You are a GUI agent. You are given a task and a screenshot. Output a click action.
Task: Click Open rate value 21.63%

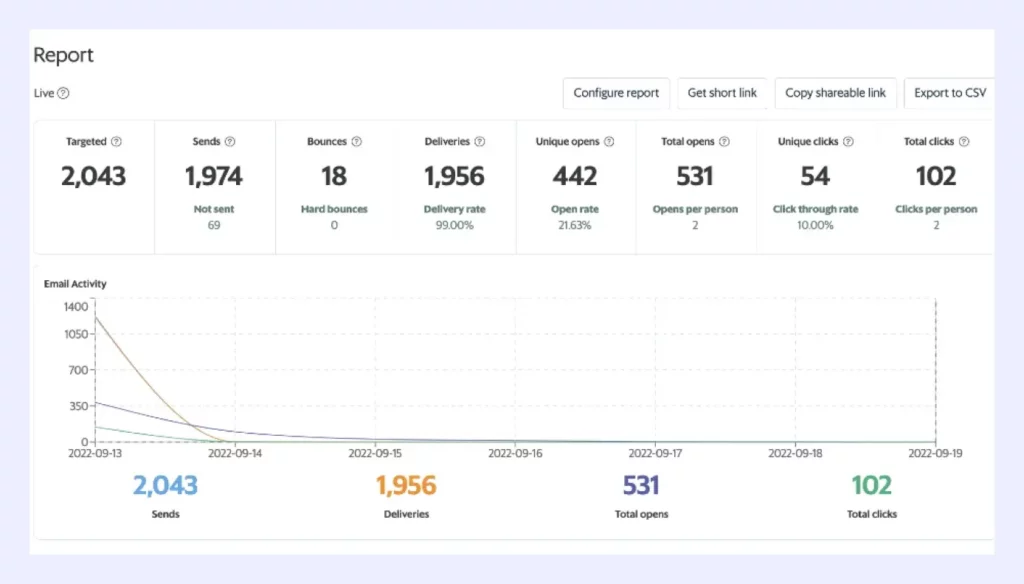pyautogui.click(x=575, y=225)
